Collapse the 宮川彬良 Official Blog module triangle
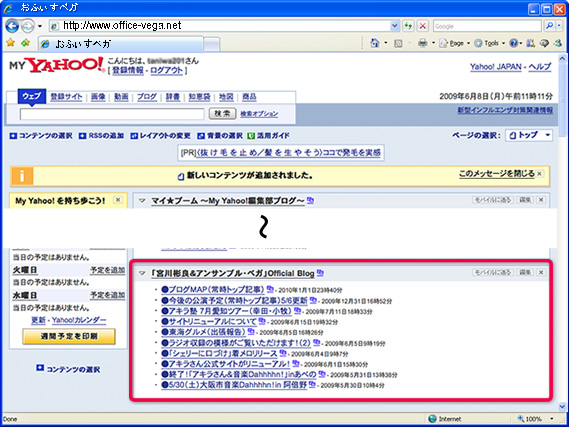The image size is (569, 427). pyautogui.click(x=142, y=273)
